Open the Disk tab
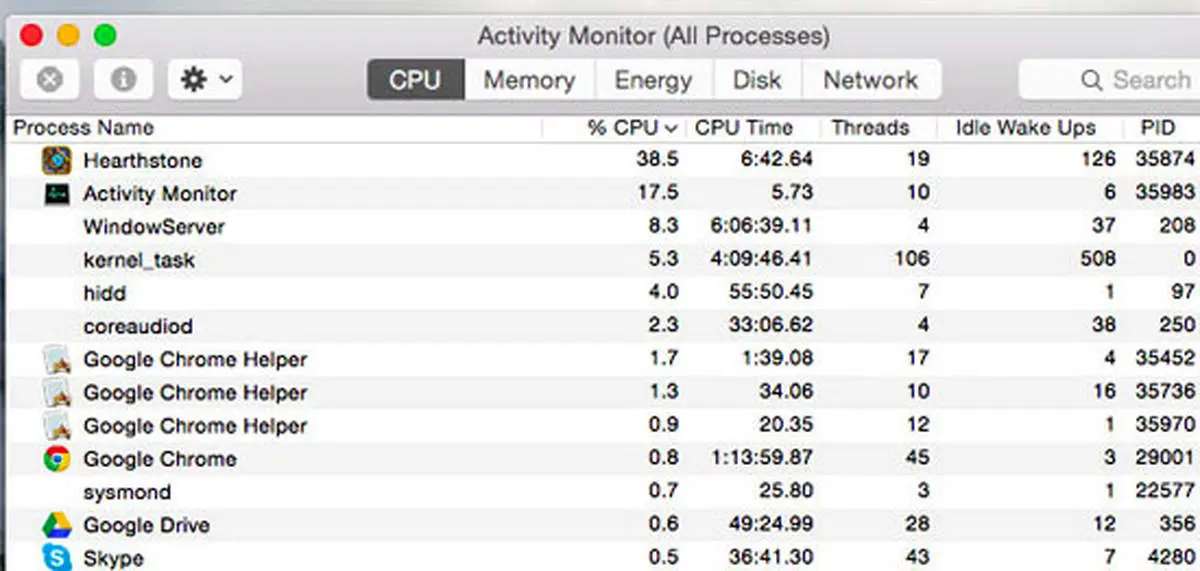 (x=757, y=80)
